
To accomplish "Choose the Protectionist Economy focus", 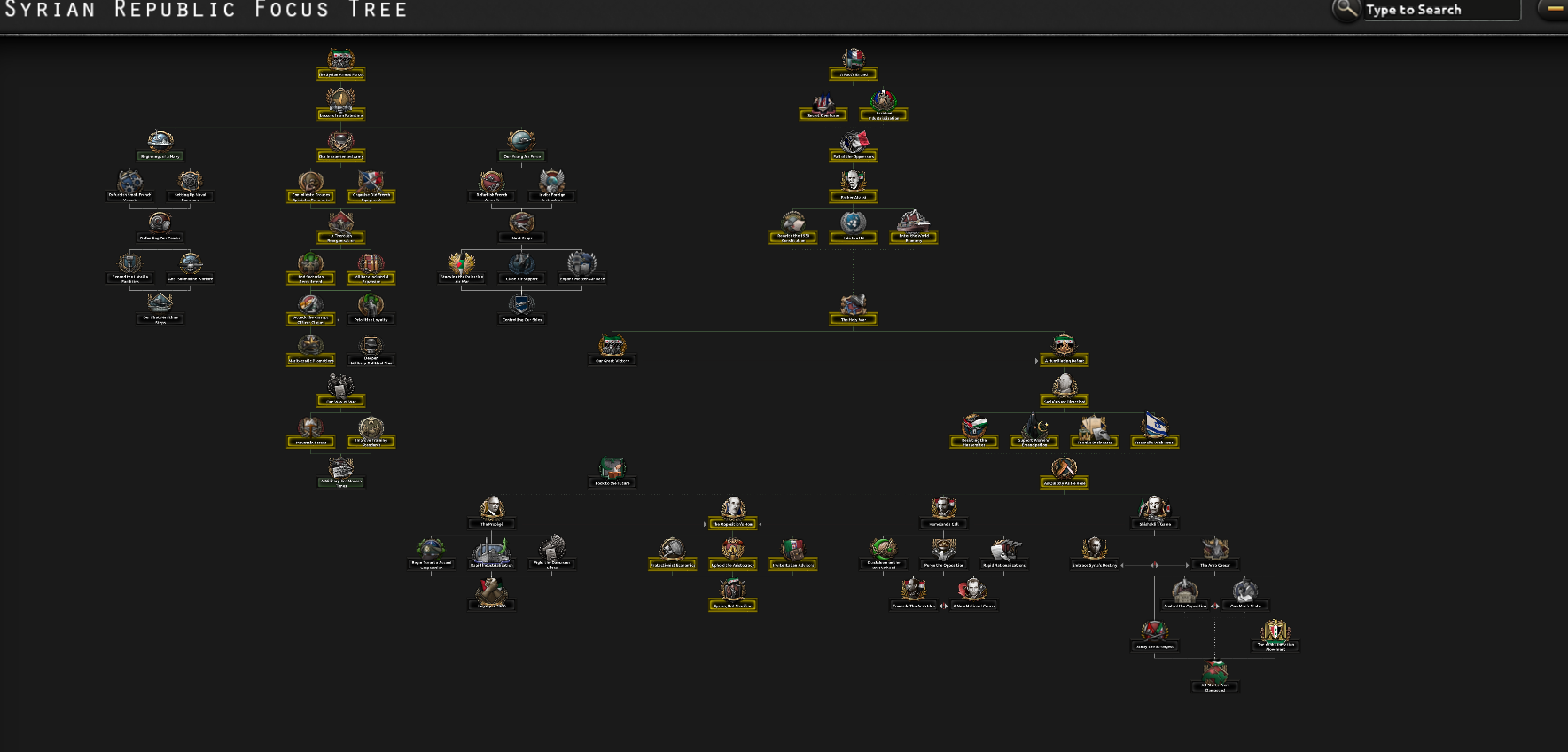I will tap(672, 554).
